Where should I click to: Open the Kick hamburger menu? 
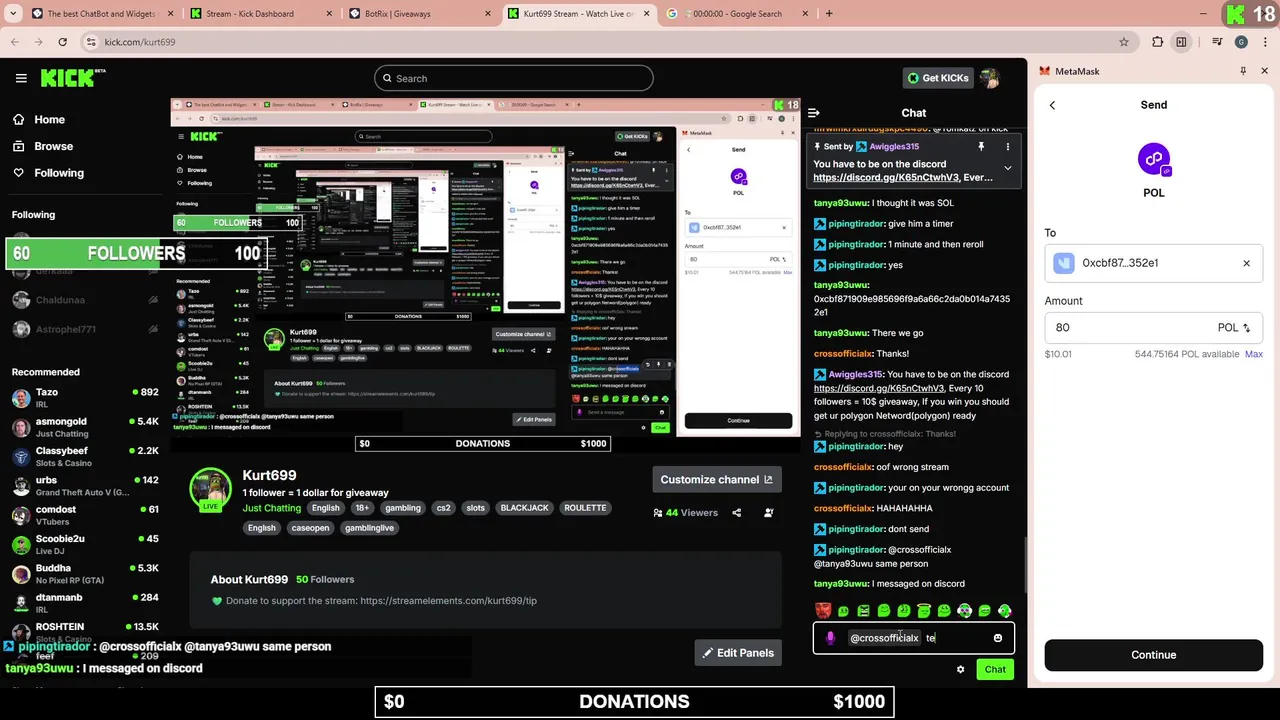click(21, 78)
